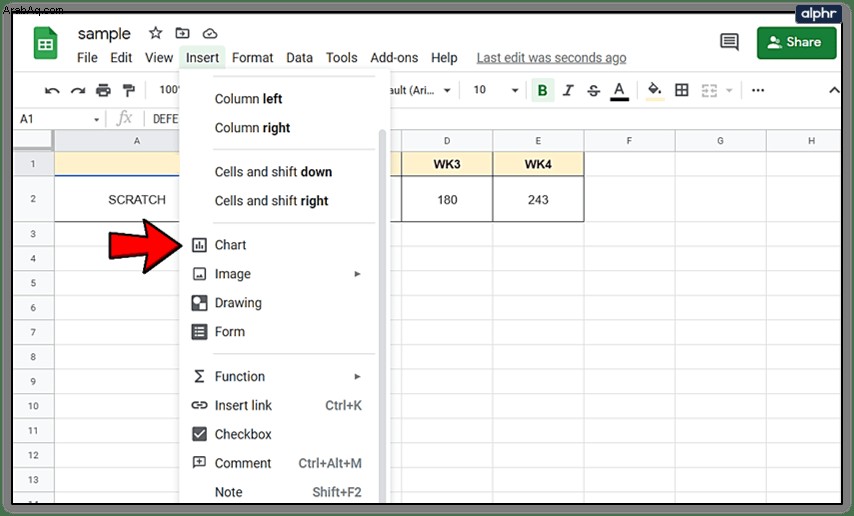
Task: Open comment history speech bubble icon
Action: coord(729,41)
